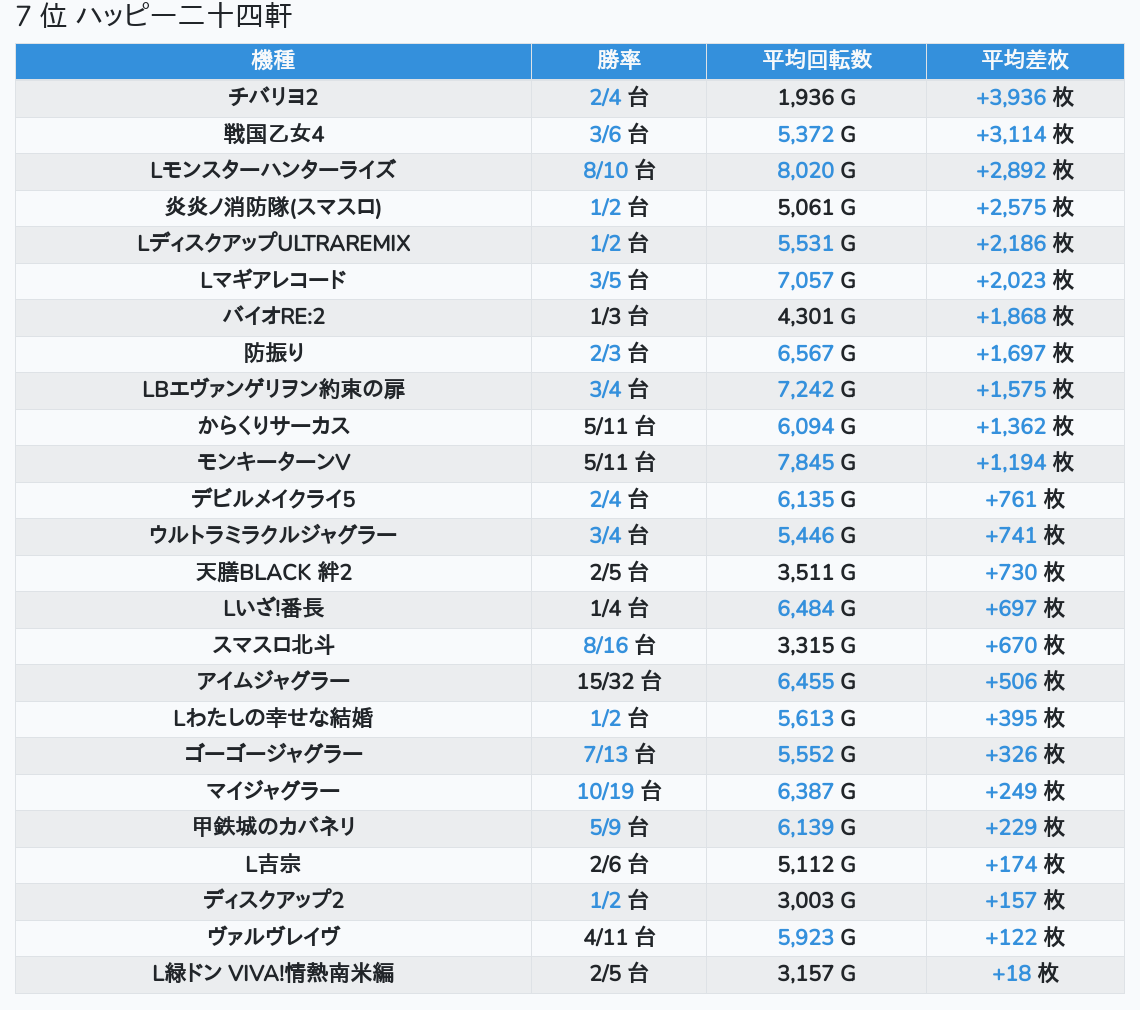
Task: Click the +2,186 枚 difference value
Action: pos(1025,244)
